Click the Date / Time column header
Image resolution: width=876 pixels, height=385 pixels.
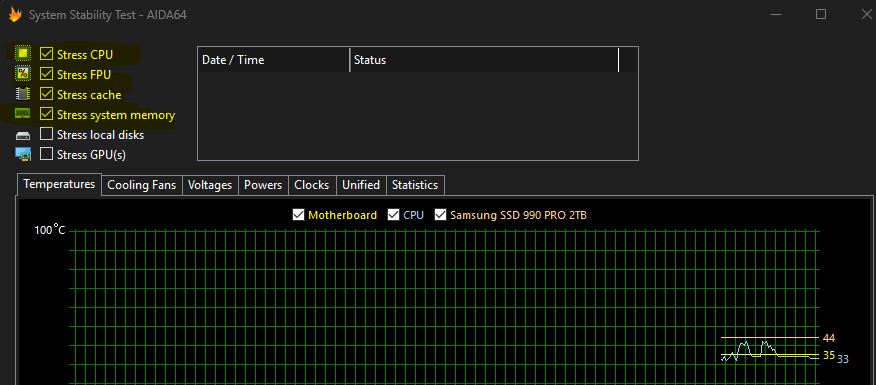[x=274, y=60]
